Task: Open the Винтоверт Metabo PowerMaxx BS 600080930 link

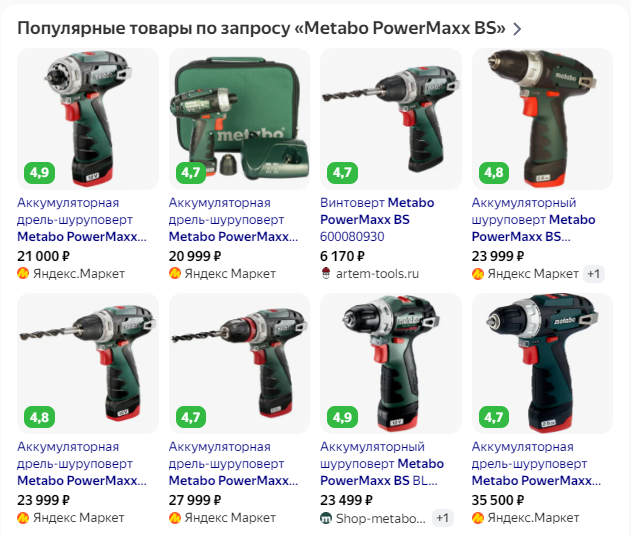Action: click(x=377, y=219)
